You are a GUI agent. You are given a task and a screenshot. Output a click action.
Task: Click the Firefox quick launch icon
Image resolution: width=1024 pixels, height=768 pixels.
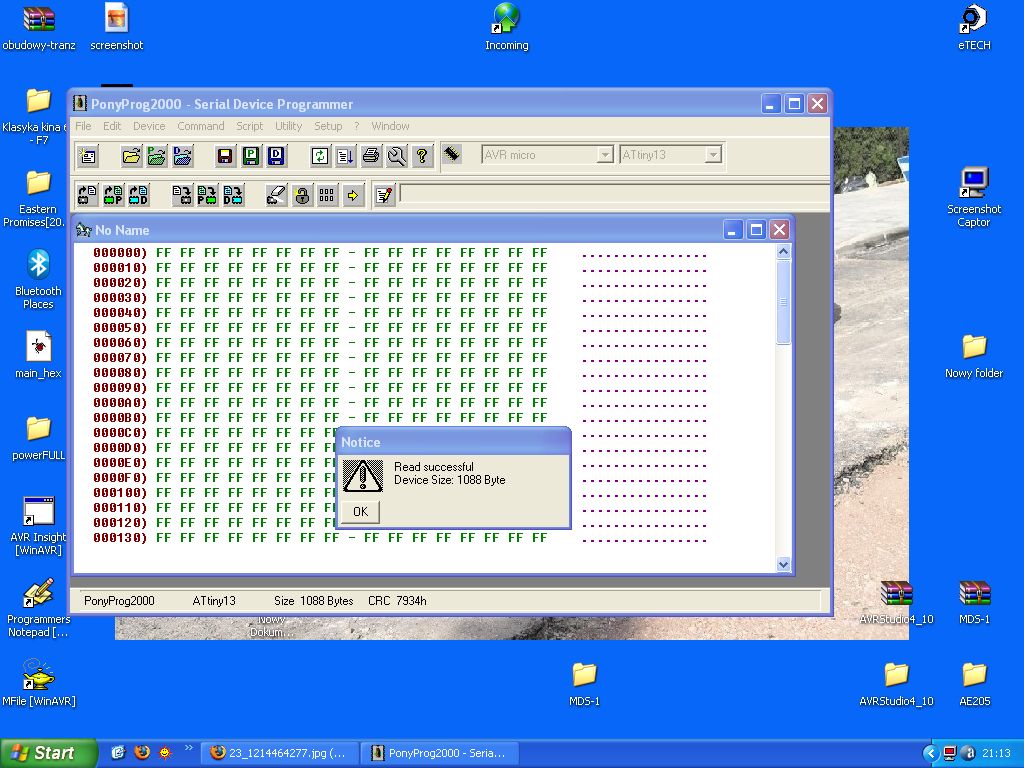tap(142, 752)
